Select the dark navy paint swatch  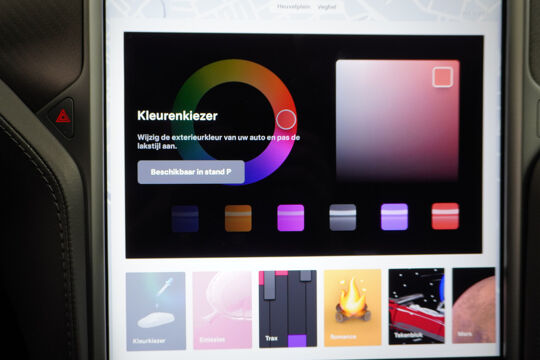tap(185, 218)
